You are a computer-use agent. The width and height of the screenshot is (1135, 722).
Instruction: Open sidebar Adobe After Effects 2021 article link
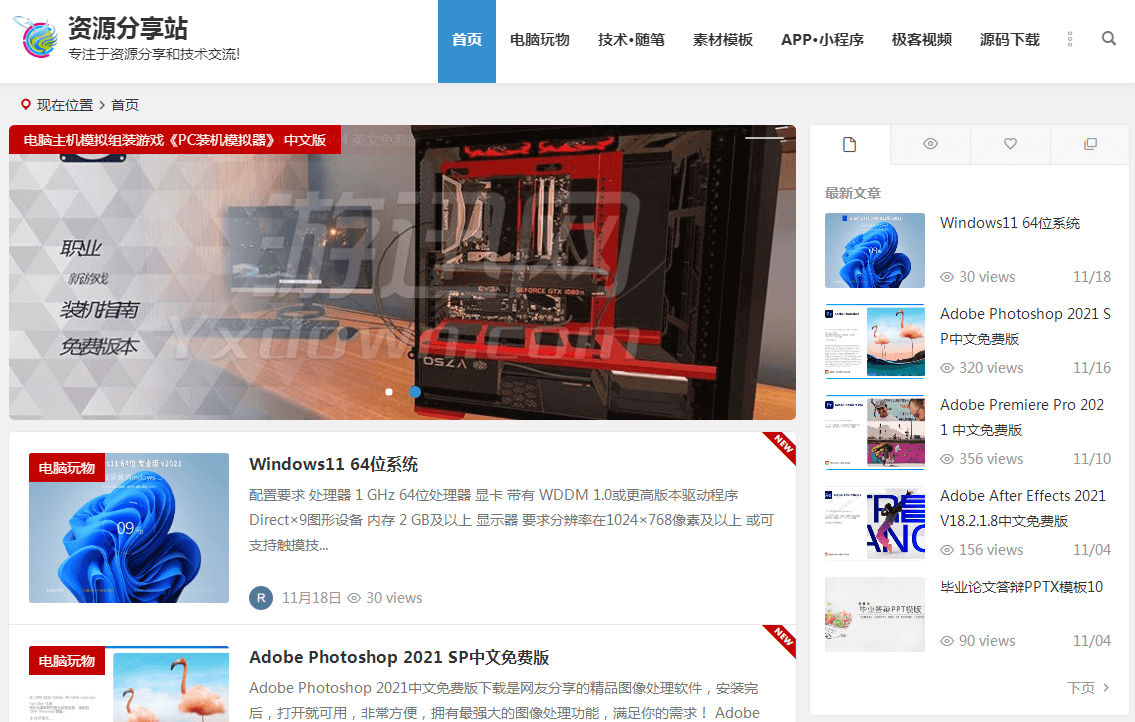point(1023,508)
